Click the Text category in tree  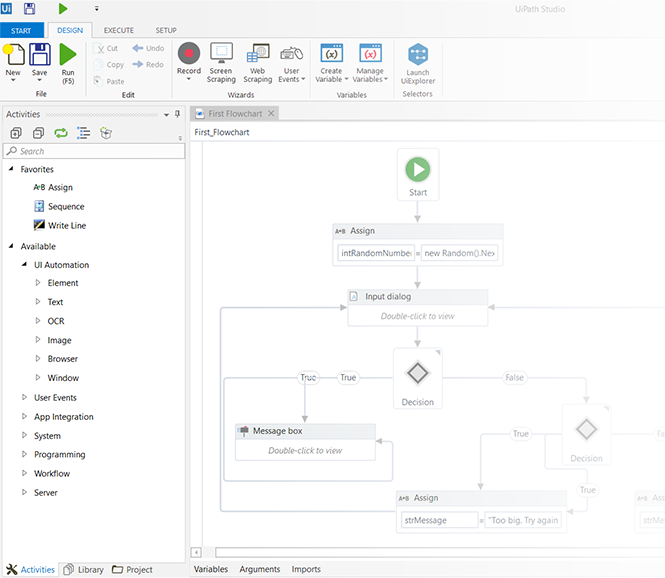pos(55,302)
